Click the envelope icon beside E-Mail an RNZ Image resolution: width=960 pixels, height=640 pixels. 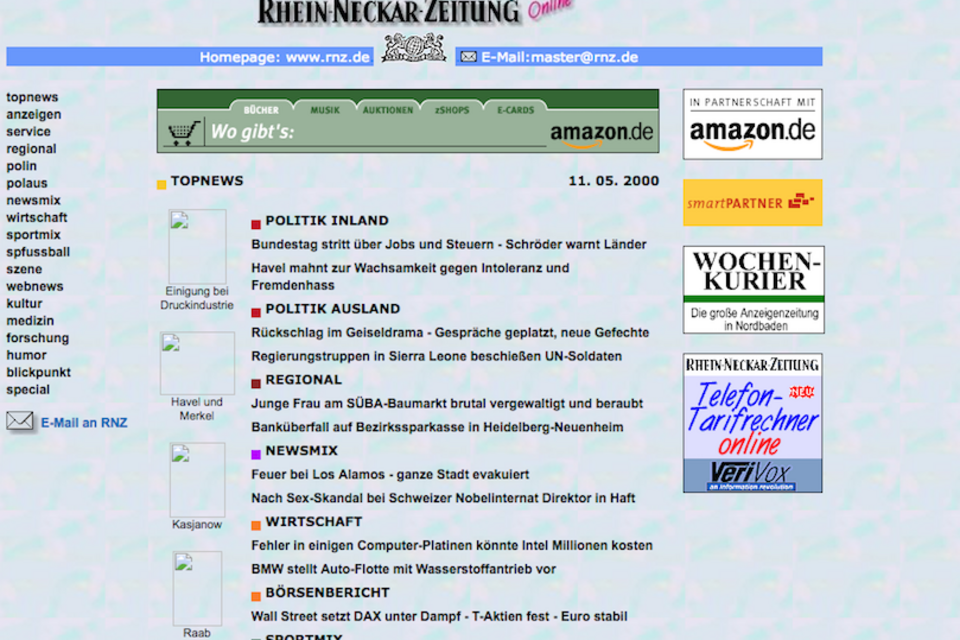[x=20, y=421]
